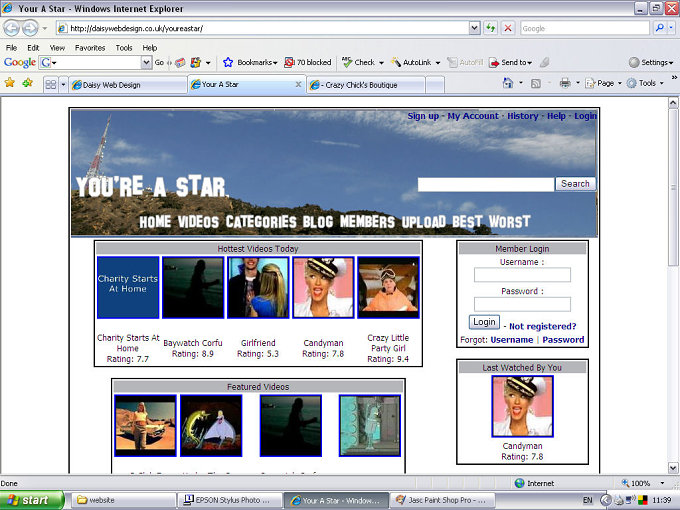Expand the tab list dropdown arrow

point(63,85)
